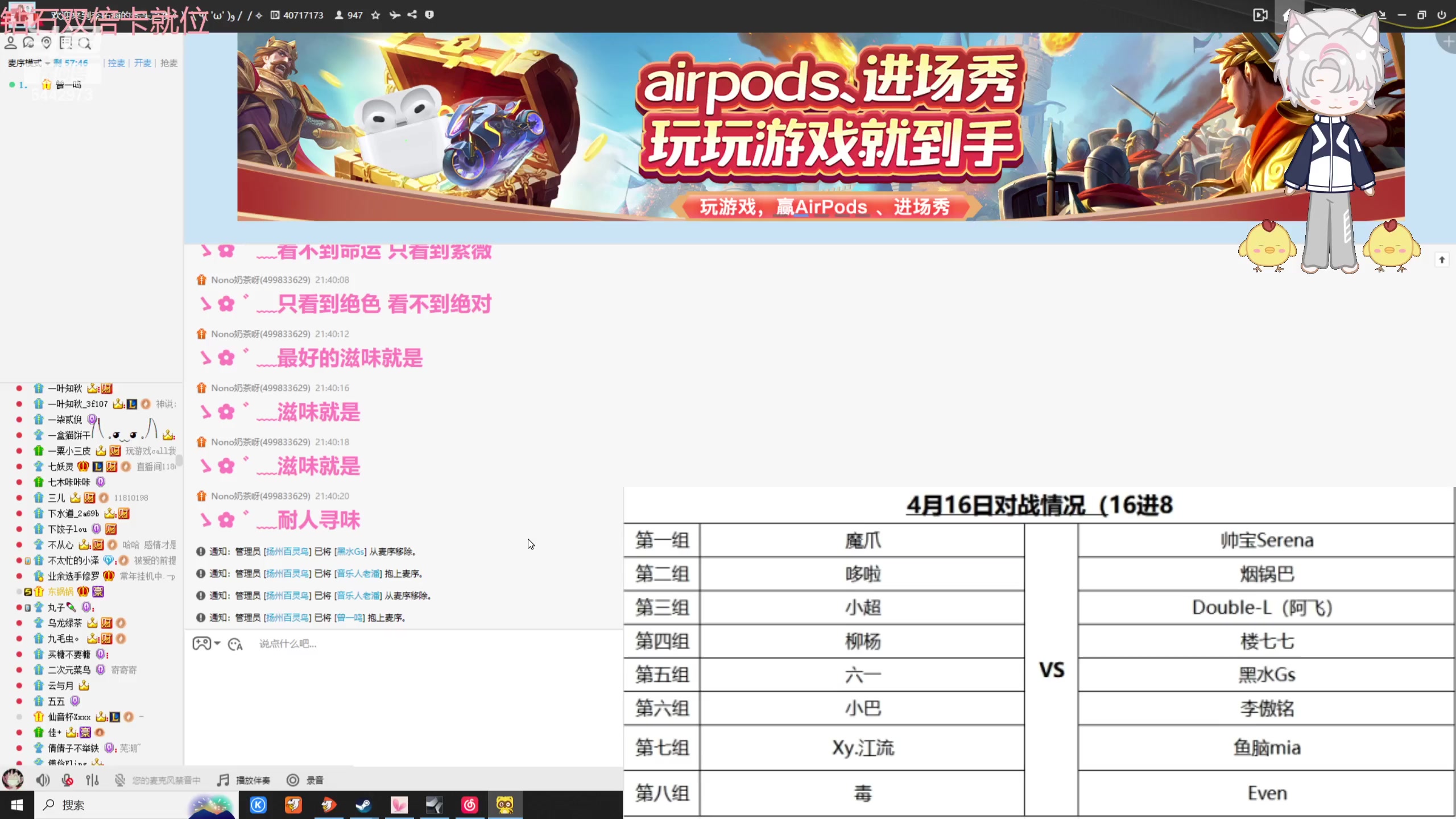Click the cell 第四组 in the match table
The image size is (1456, 819).
pyautogui.click(x=662, y=641)
